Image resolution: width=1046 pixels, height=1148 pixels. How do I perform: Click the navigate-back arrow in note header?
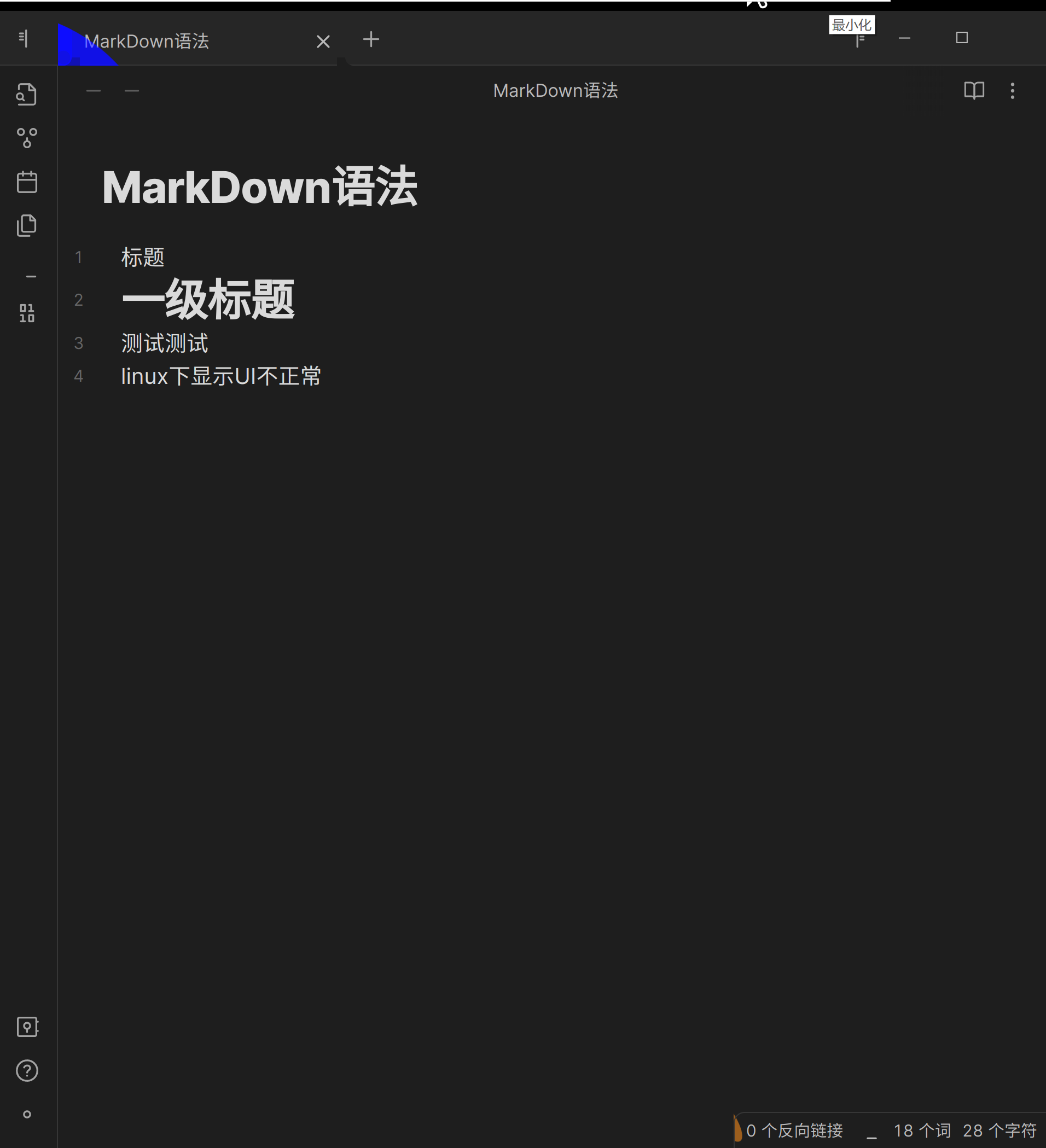point(94,91)
